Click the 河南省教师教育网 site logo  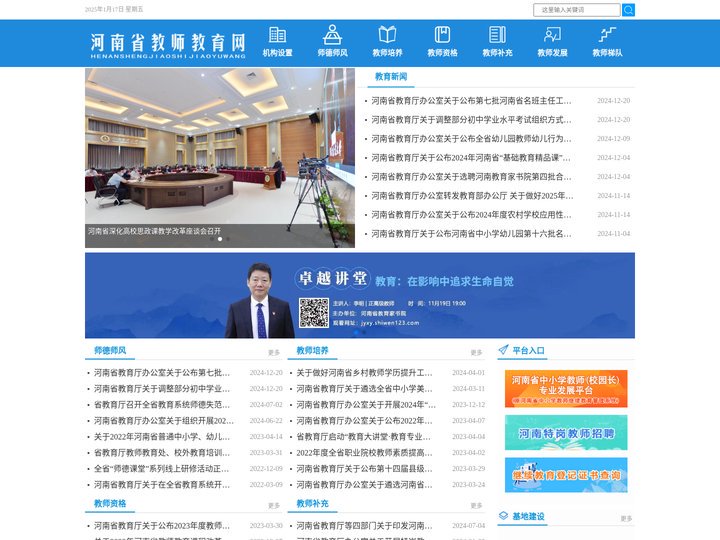click(x=168, y=45)
